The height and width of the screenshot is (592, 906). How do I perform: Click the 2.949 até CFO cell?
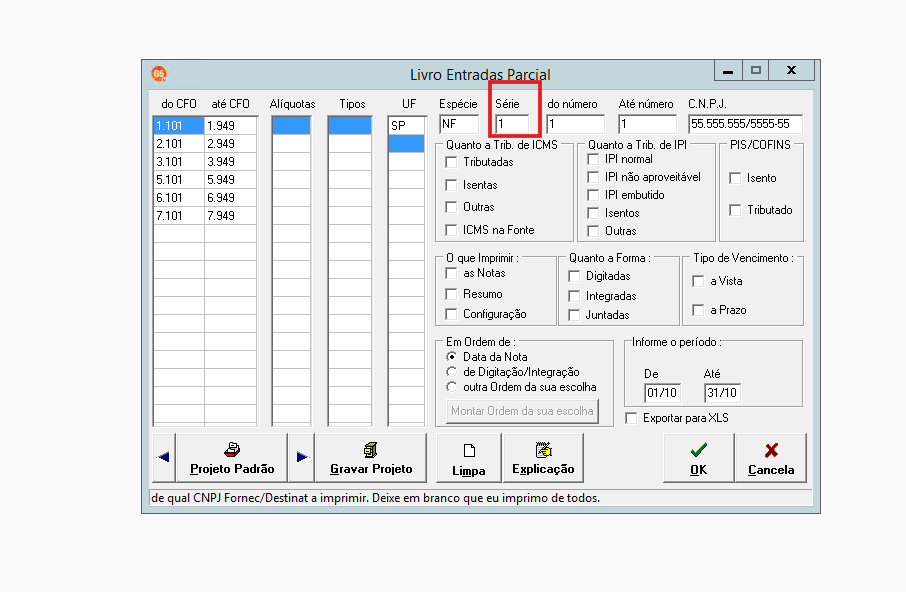[x=230, y=144]
